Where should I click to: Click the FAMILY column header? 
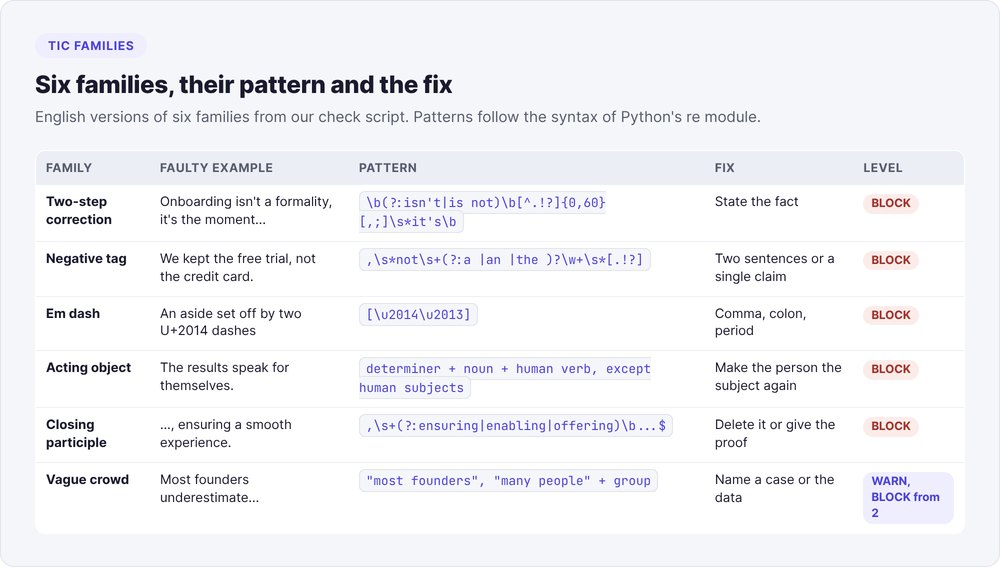tap(69, 168)
